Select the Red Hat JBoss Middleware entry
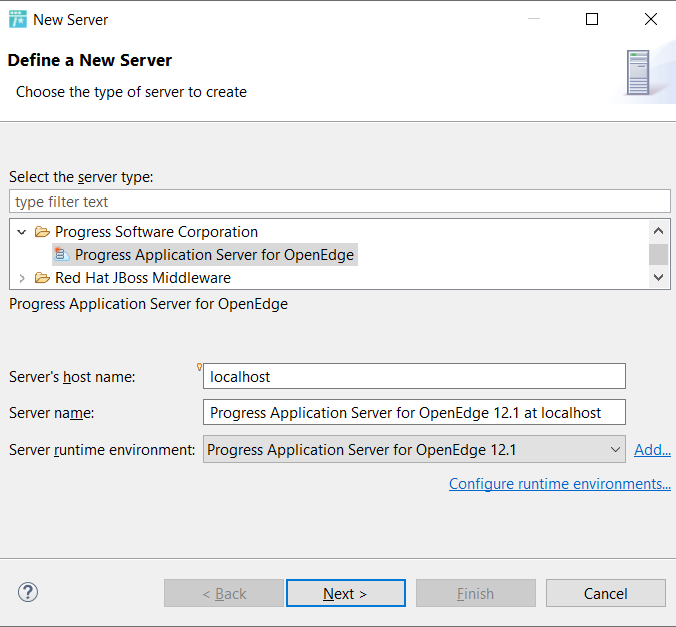 pyautogui.click(x=143, y=278)
